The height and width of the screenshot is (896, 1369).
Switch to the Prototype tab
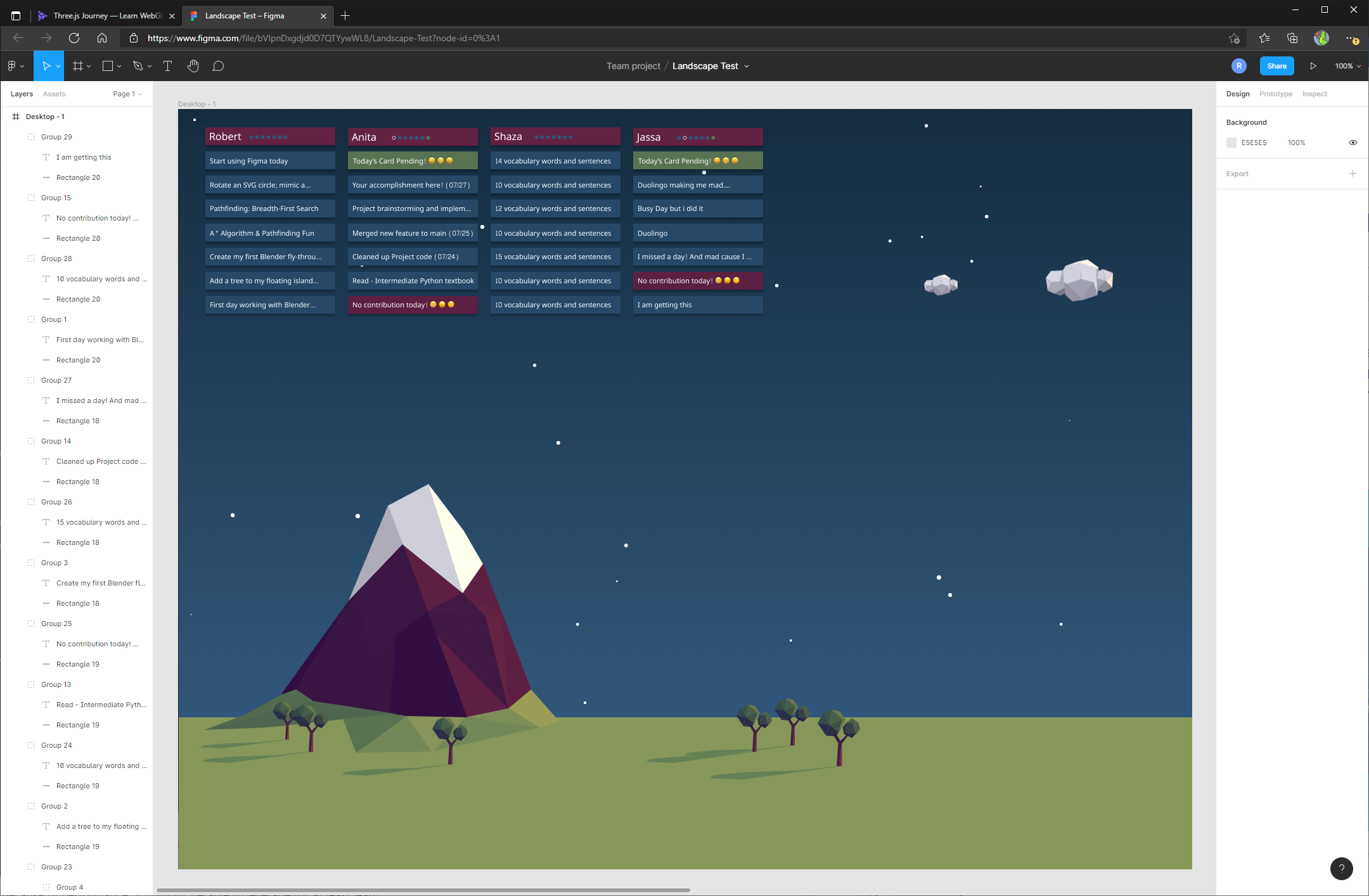(x=1275, y=94)
